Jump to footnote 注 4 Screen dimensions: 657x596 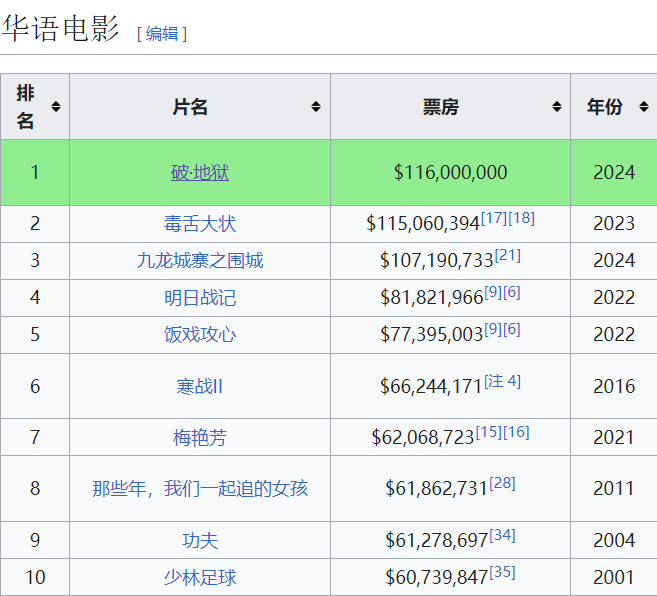click(x=502, y=381)
